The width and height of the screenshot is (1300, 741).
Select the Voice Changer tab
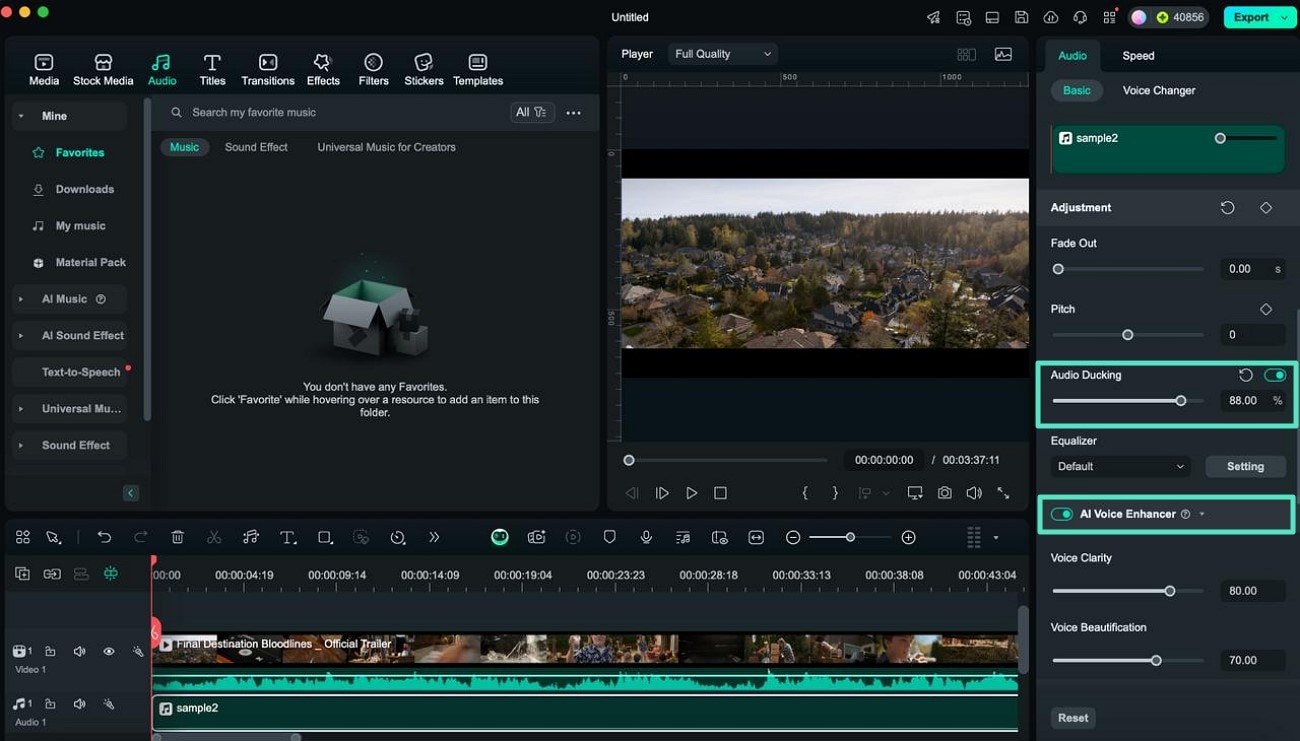pos(1159,90)
